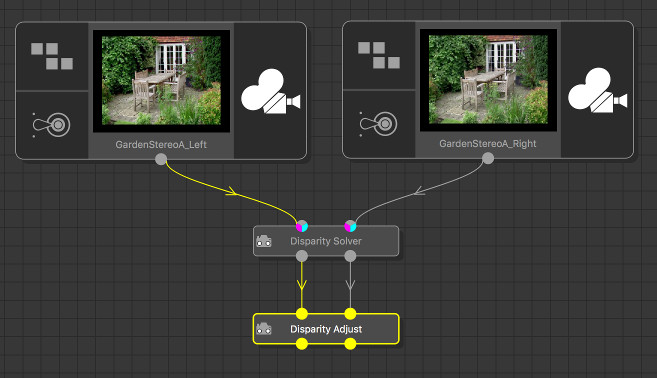Click the four-squares icon on GardenStereoA_Right node
The image size is (657, 378).
pyautogui.click(x=379, y=55)
